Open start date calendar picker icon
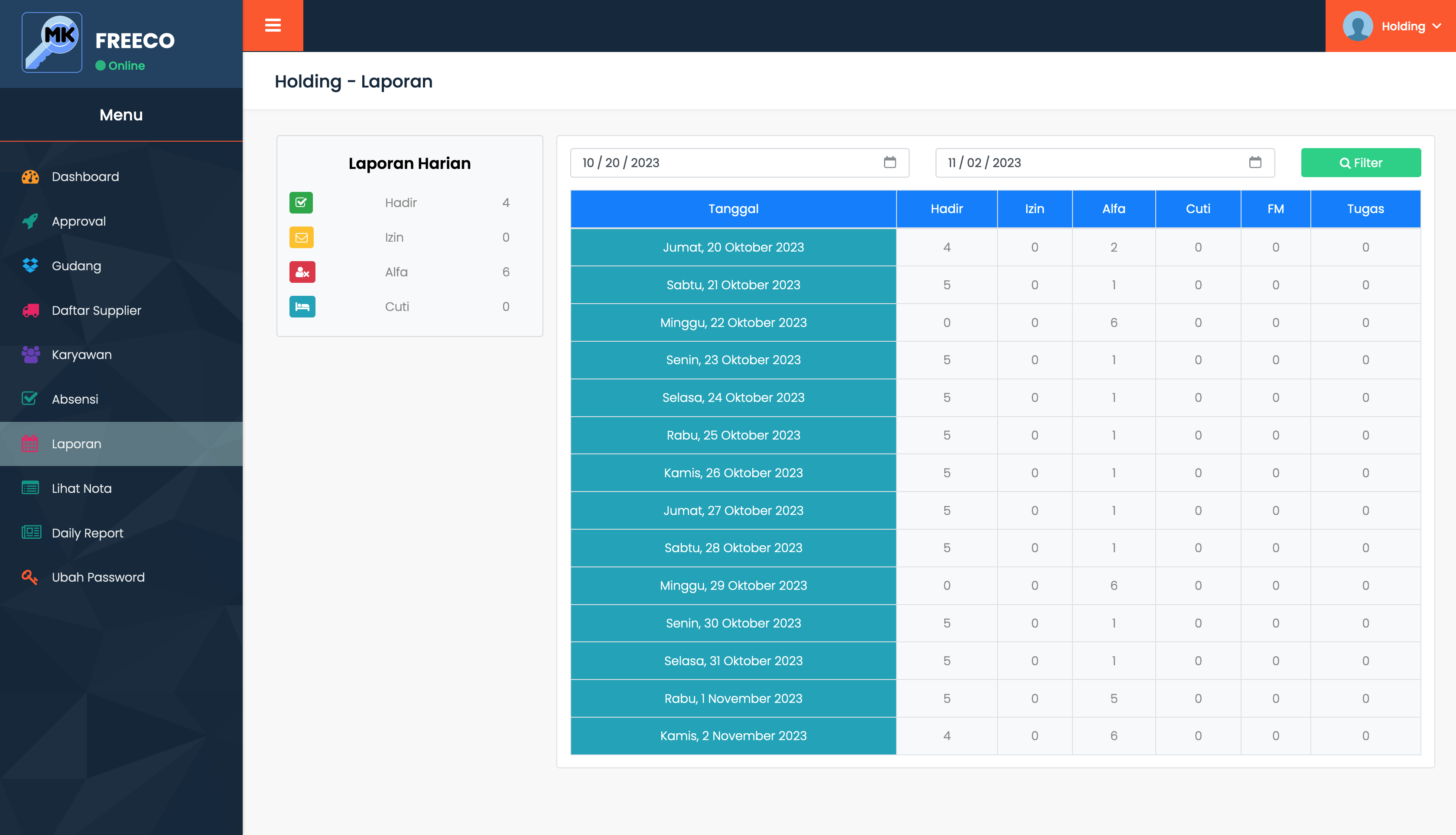 tap(890, 162)
